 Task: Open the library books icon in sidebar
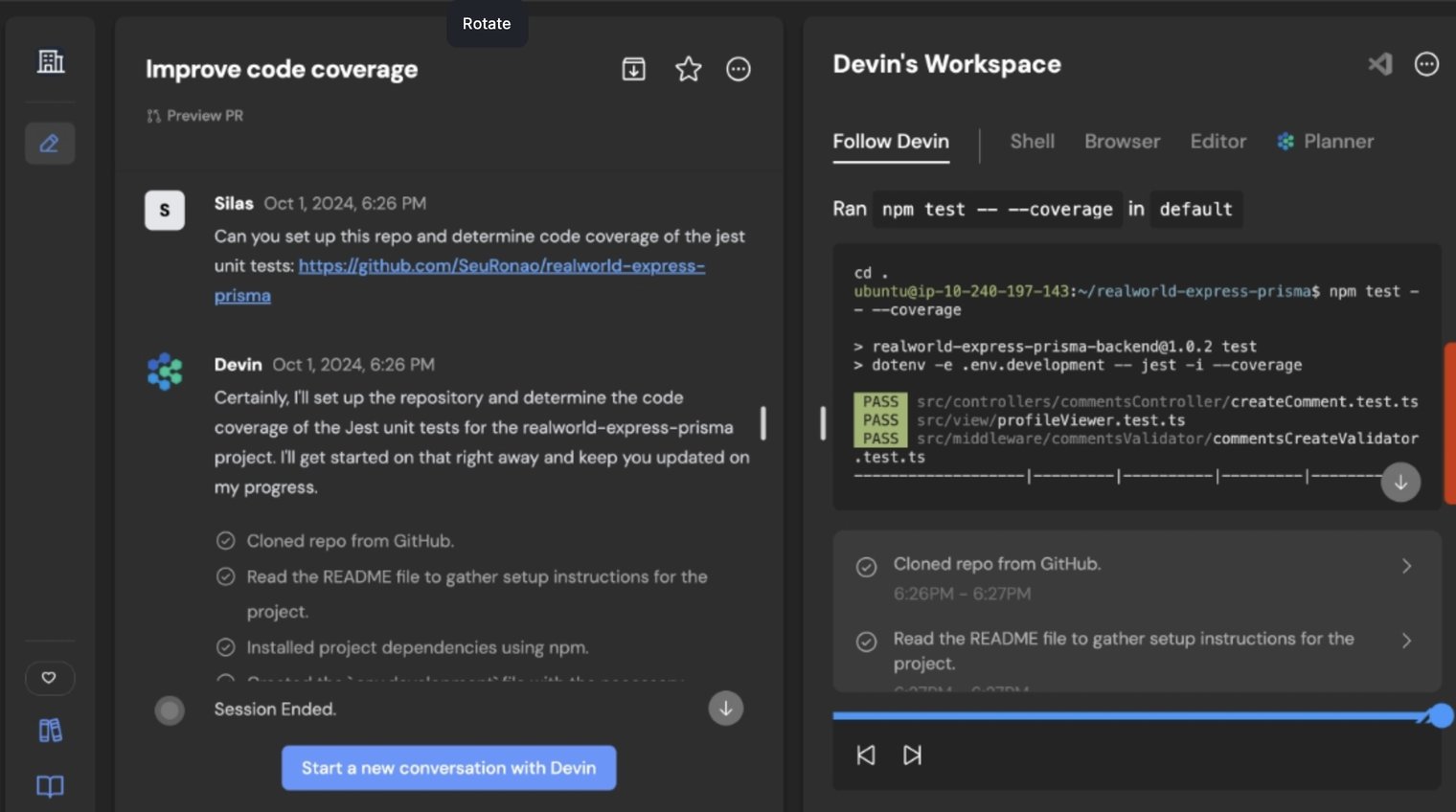50,731
